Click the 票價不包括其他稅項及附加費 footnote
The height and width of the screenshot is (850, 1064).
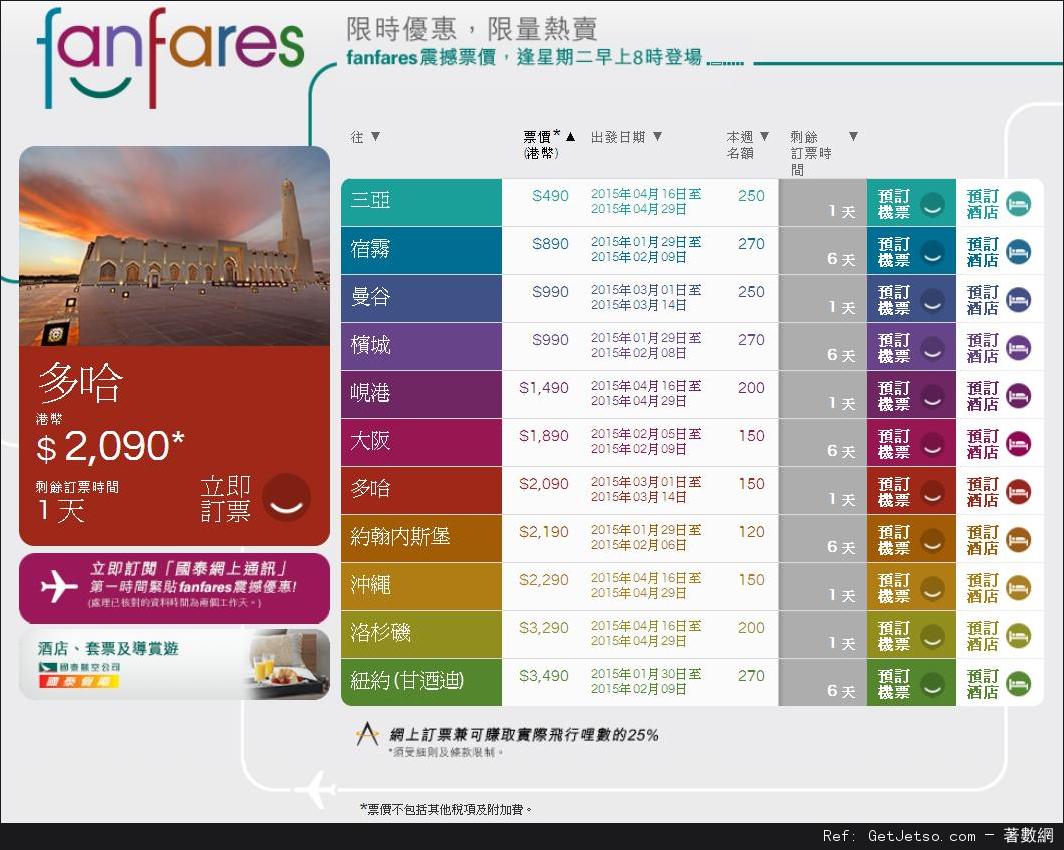click(446, 809)
